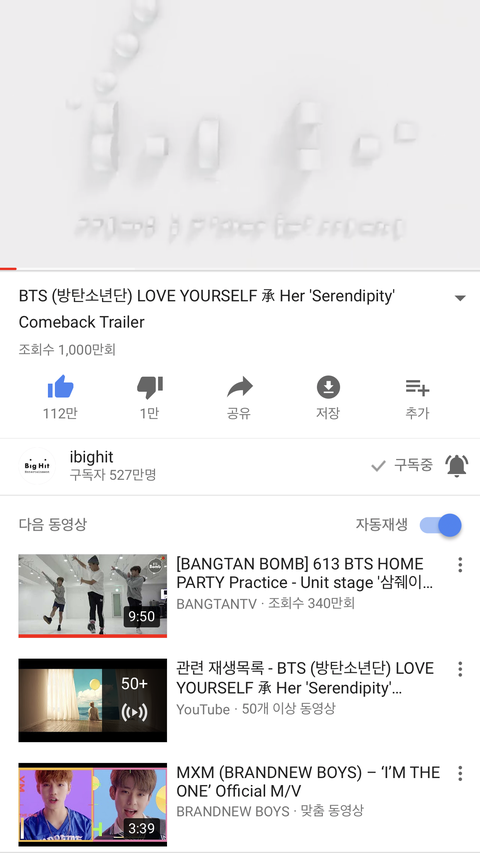Tap the add-to-playlist icon
Viewport: 480px width, 853px height.
pyautogui.click(x=417, y=387)
